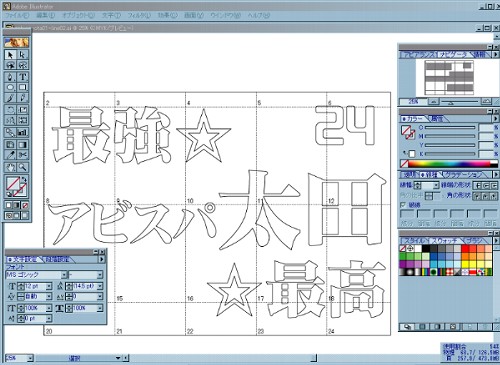The height and width of the screenshot is (365, 500).
Task: Select the Zoom magnifier tool
Action: [x=23, y=167]
